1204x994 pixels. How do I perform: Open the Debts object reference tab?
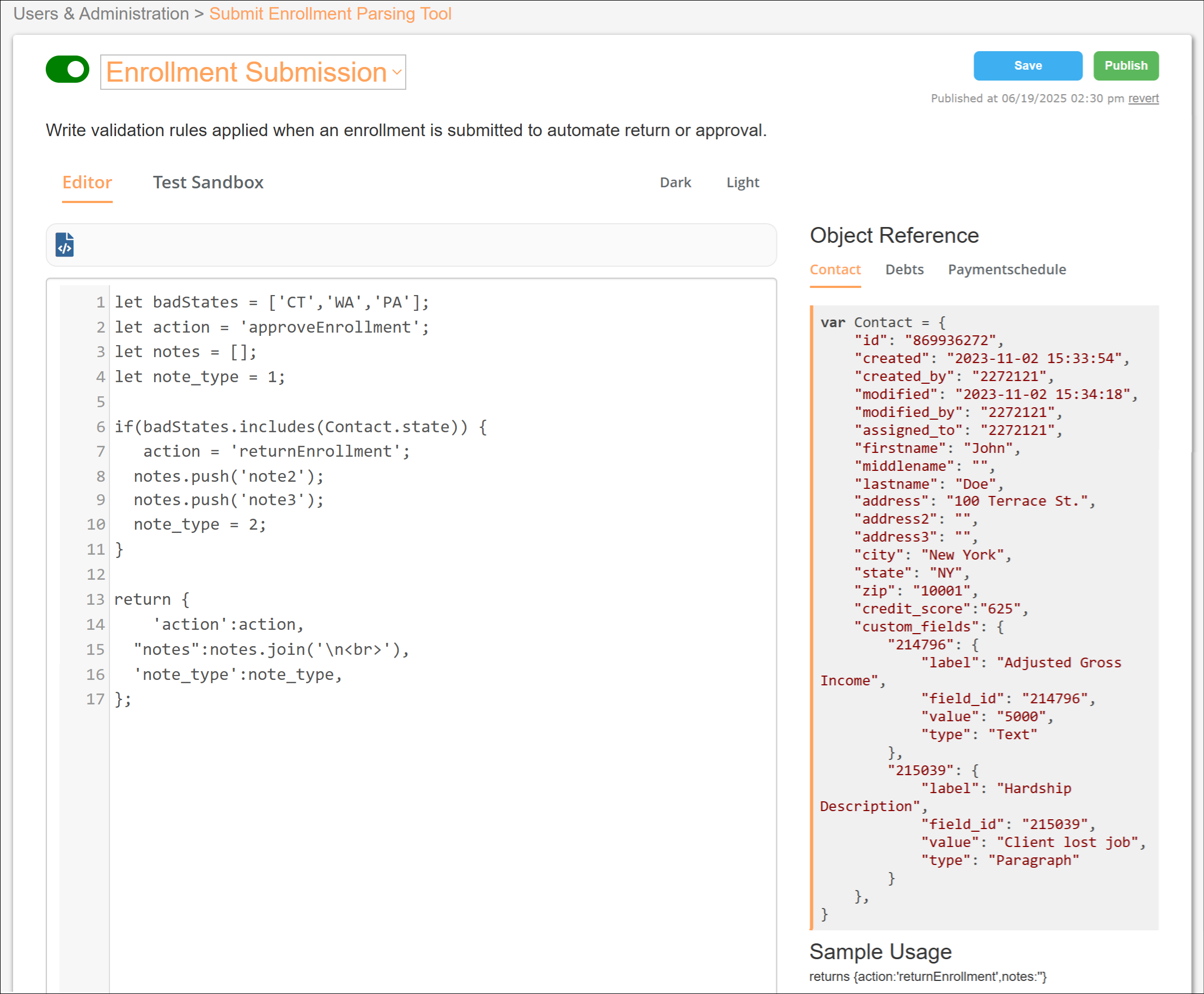(904, 269)
